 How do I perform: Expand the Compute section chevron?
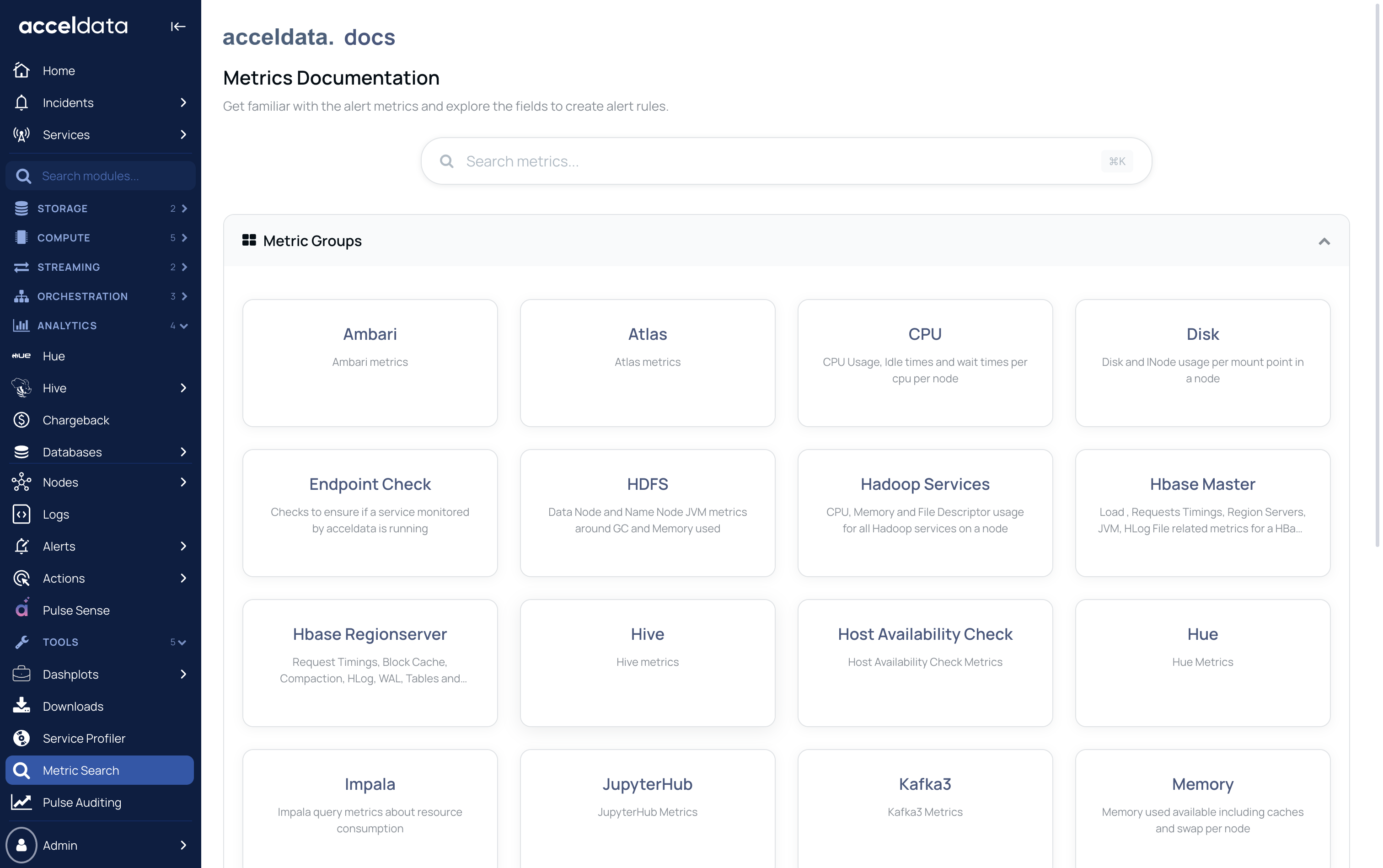pyautogui.click(x=184, y=238)
